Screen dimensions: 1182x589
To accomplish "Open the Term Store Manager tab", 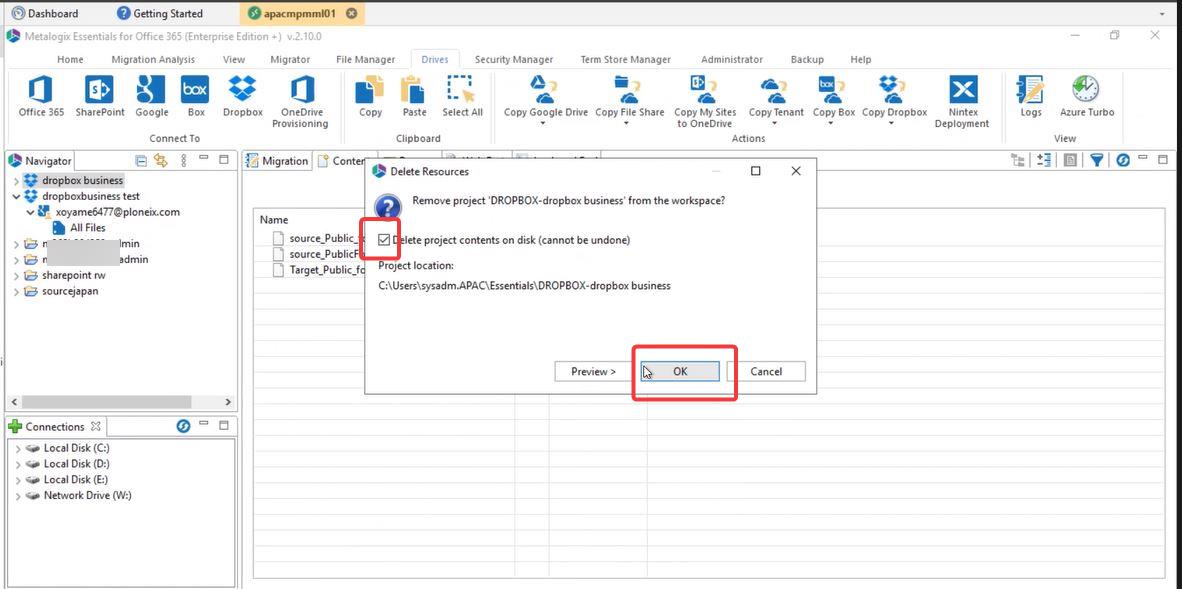I will pyautogui.click(x=626, y=60).
